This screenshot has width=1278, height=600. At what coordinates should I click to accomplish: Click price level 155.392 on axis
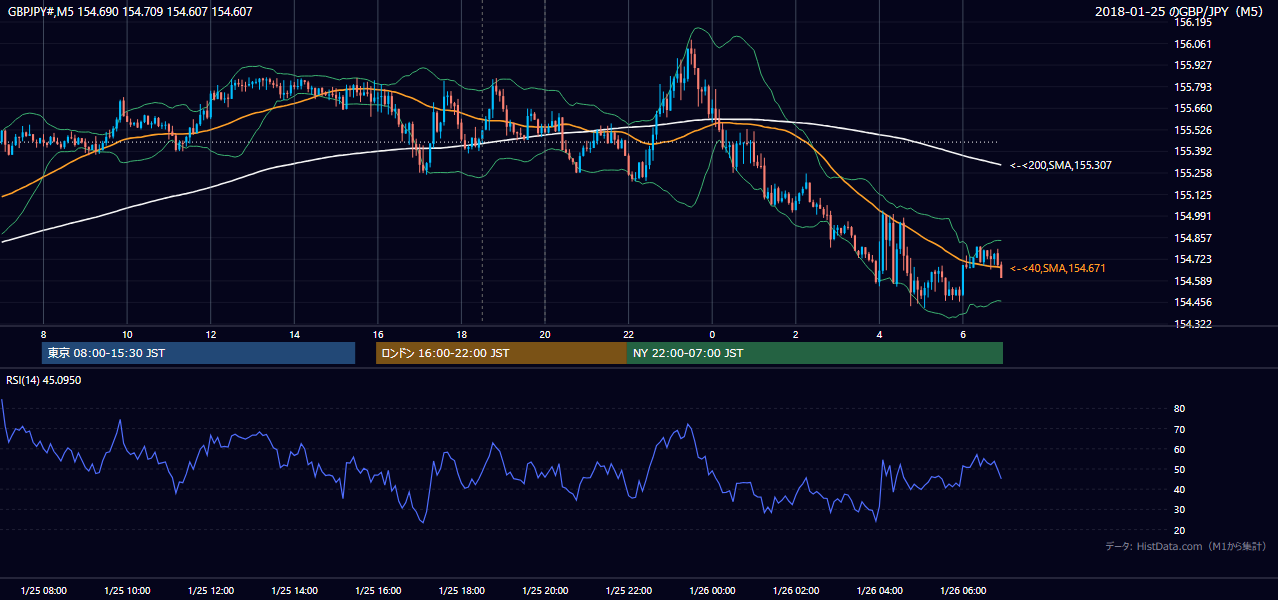pos(1194,151)
